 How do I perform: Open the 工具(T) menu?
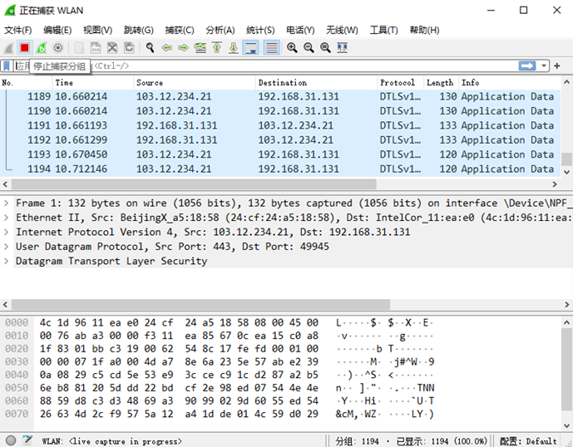pyautogui.click(x=384, y=30)
